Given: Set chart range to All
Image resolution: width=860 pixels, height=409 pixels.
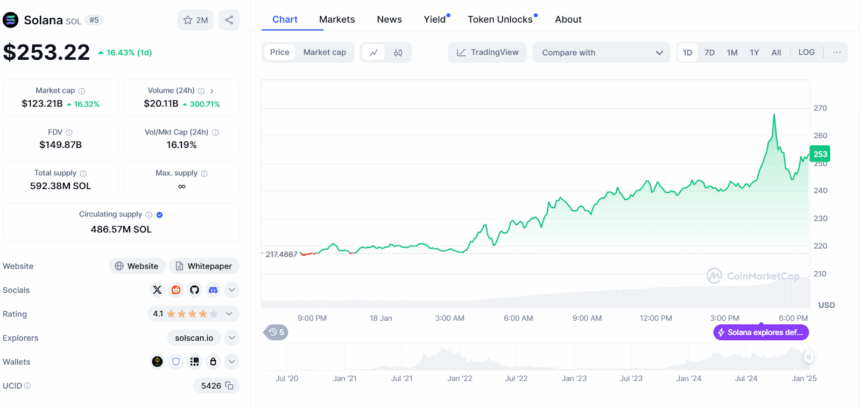Looking at the screenshot, I should click(x=776, y=53).
